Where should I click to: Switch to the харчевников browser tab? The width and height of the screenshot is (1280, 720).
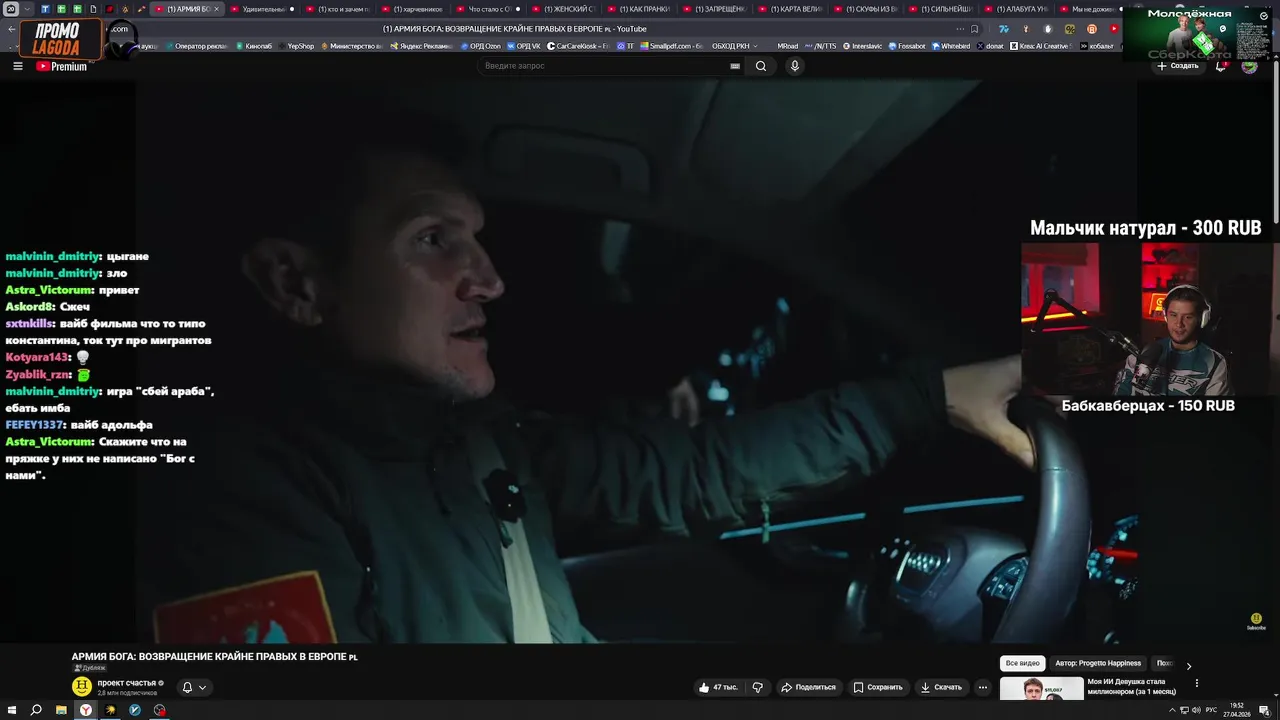pyautogui.click(x=414, y=9)
